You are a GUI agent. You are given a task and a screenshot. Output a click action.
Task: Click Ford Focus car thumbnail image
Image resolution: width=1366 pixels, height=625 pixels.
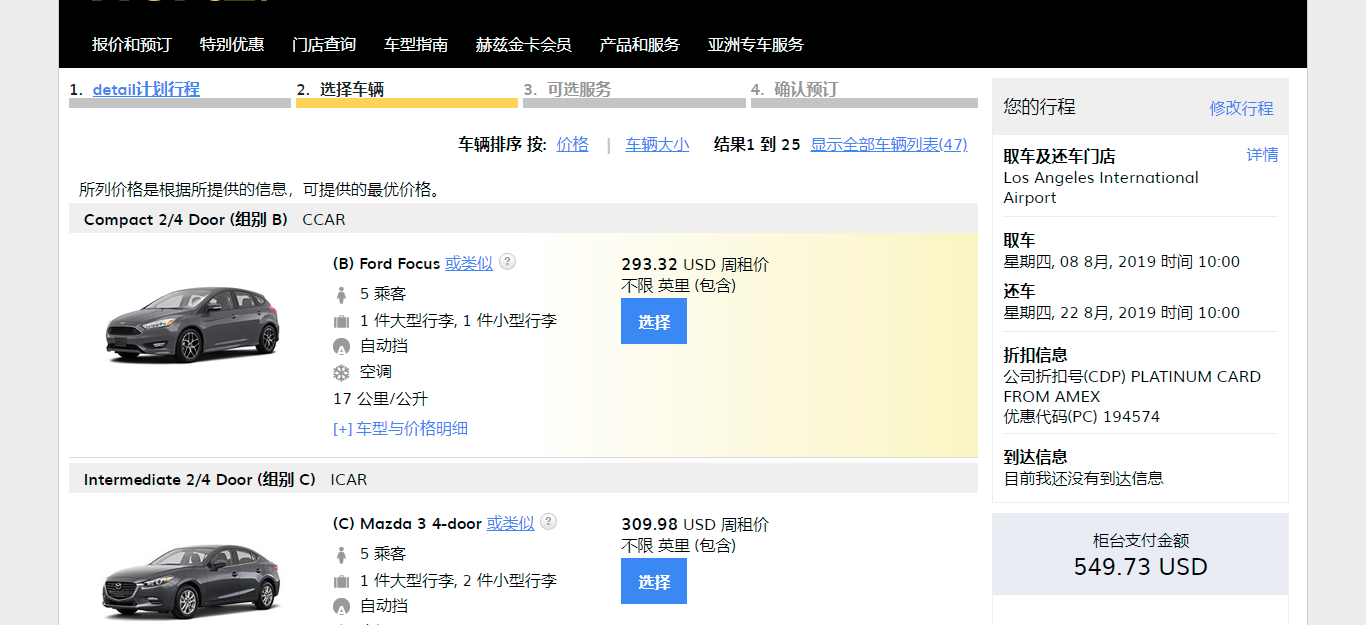pyautogui.click(x=193, y=324)
